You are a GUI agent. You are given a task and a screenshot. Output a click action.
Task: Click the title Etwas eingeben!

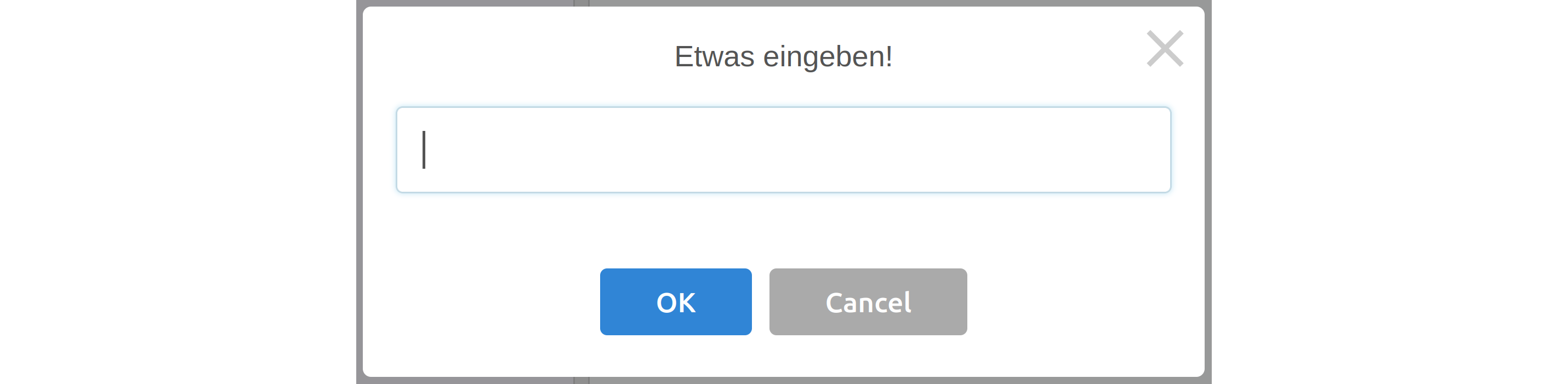782,56
